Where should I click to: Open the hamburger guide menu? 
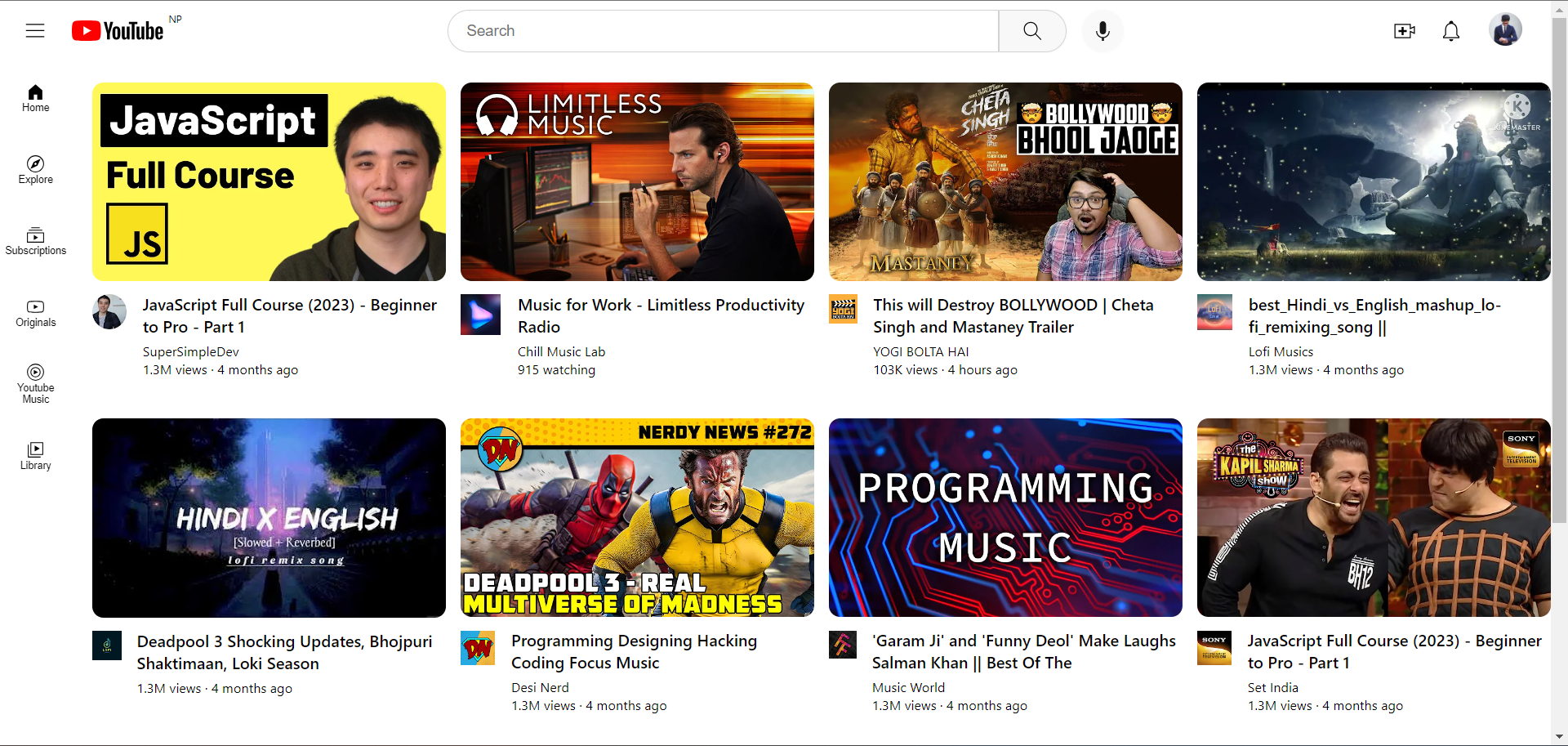[x=35, y=31]
